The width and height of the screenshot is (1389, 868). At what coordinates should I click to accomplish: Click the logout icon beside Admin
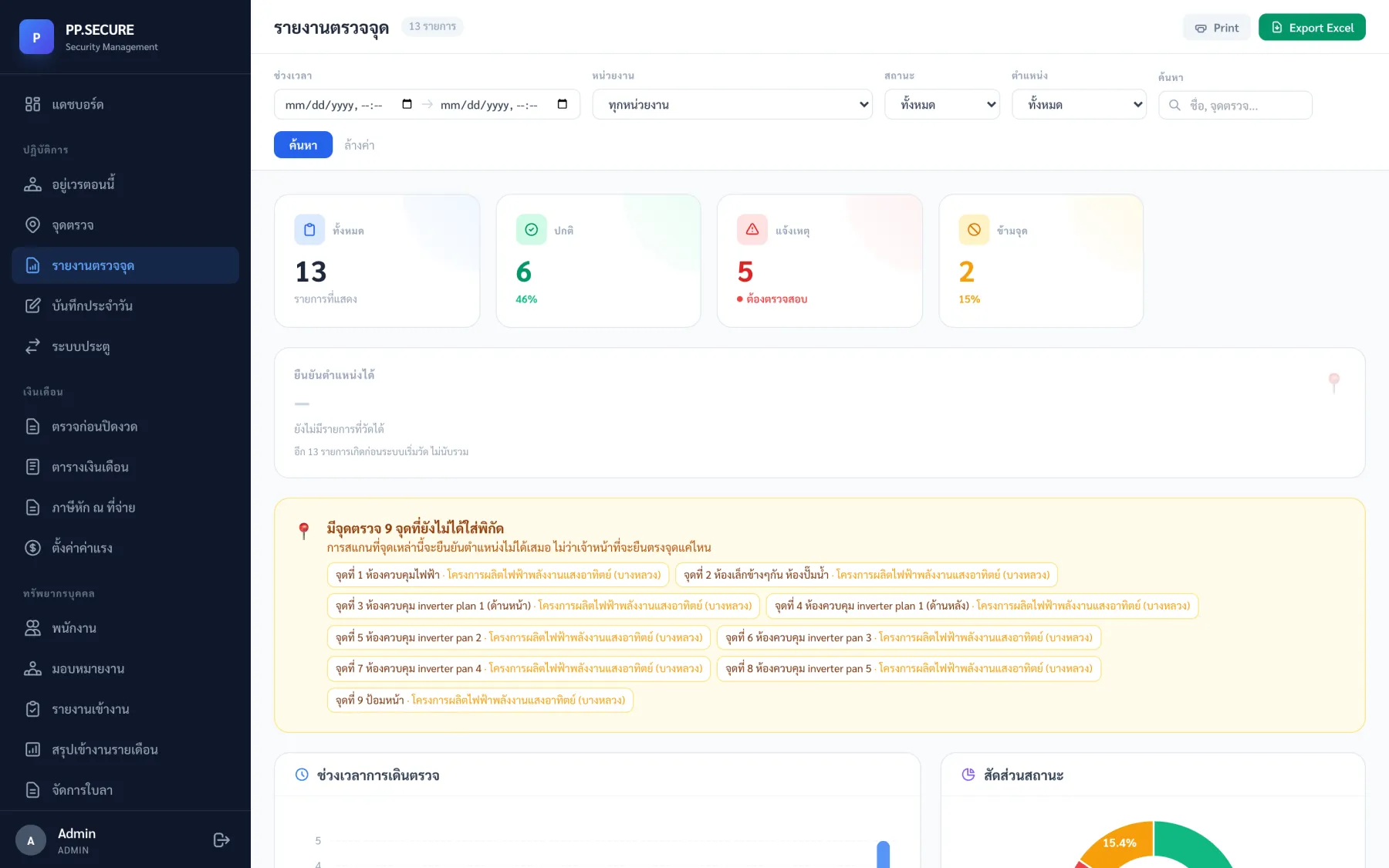pyautogui.click(x=221, y=839)
